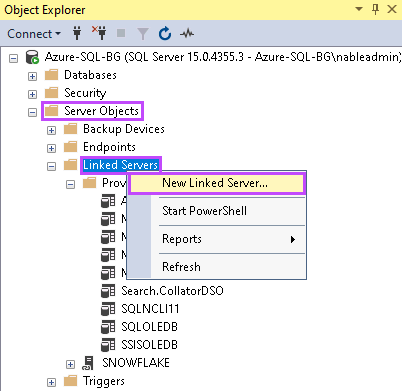Select the SQLOLEDB provider icon
The height and width of the screenshot is (391, 402).
click(108, 327)
